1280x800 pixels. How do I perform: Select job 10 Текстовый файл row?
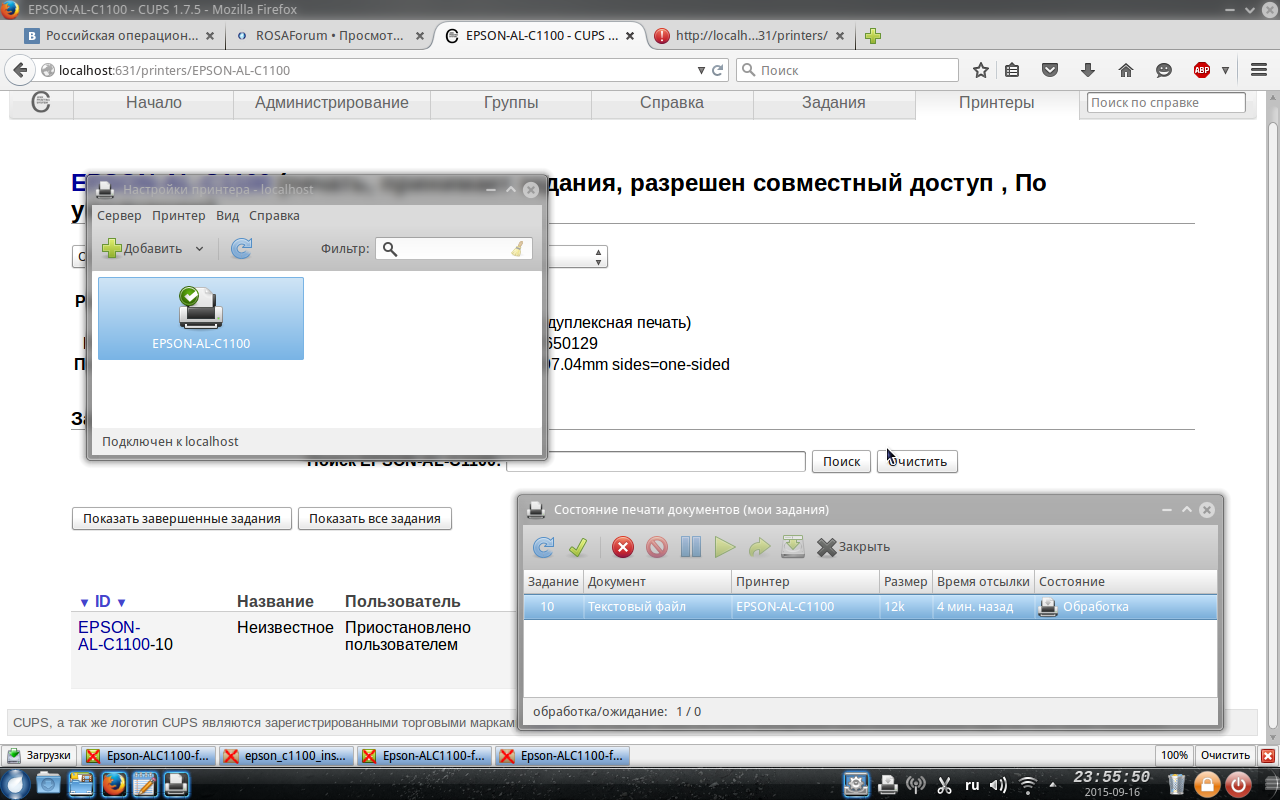point(870,607)
